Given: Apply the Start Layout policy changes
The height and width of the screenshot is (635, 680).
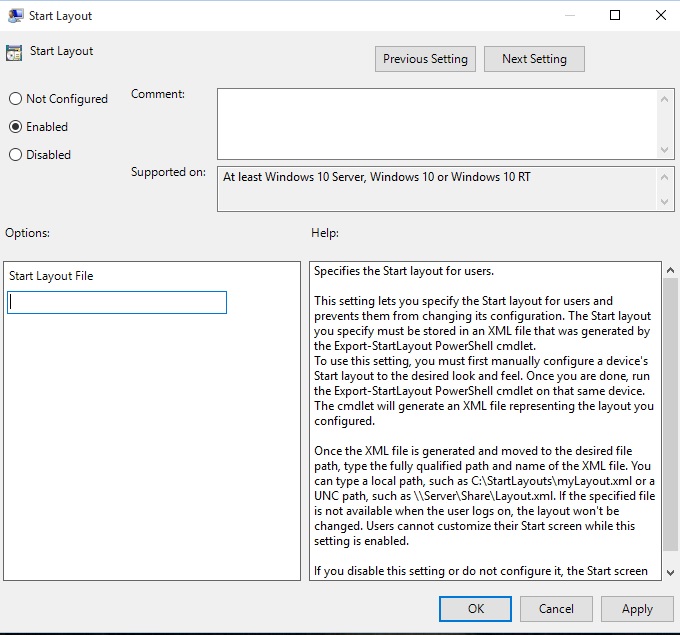Looking at the screenshot, I should pyautogui.click(x=637, y=608).
